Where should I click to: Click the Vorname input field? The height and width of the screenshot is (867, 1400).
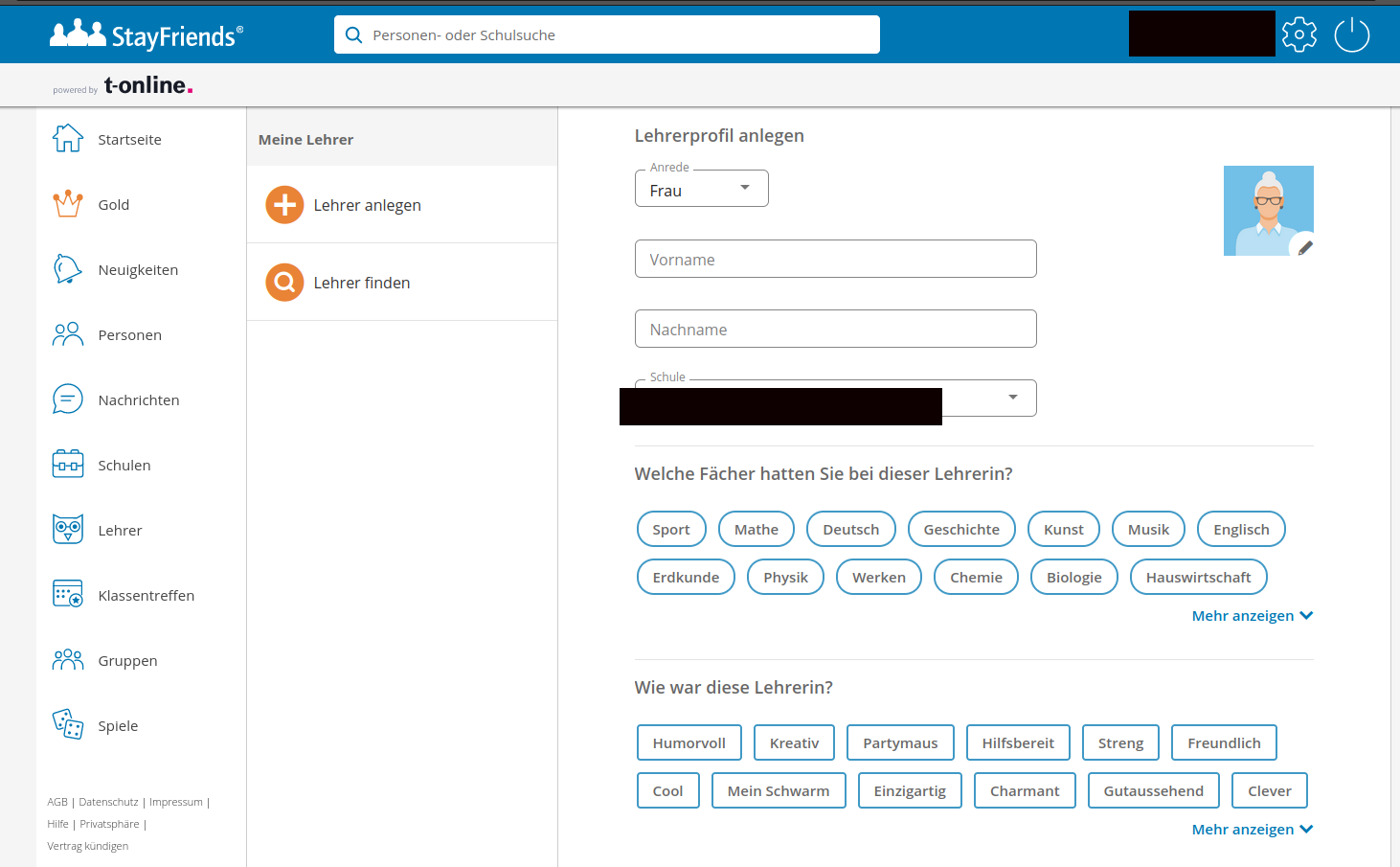836,259
